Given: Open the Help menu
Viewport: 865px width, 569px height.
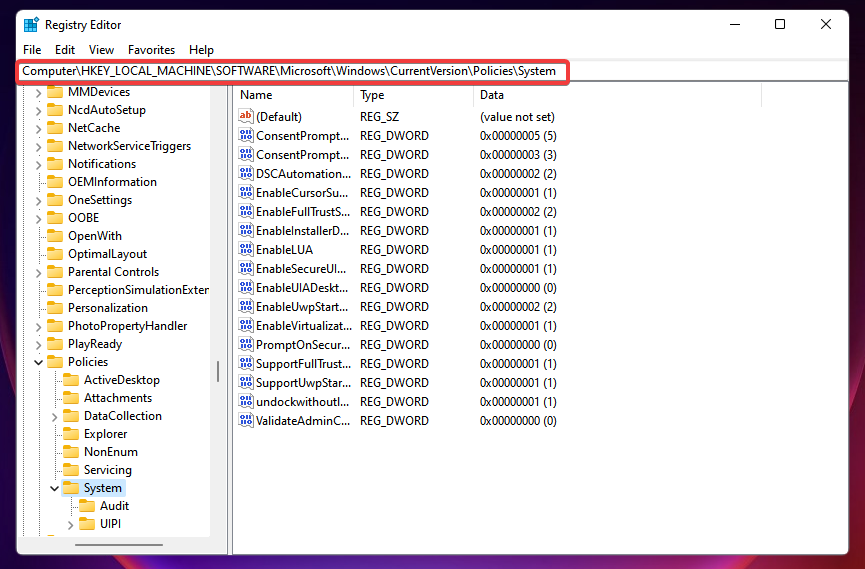Looking at the screenshot, I should pos(201,50).
